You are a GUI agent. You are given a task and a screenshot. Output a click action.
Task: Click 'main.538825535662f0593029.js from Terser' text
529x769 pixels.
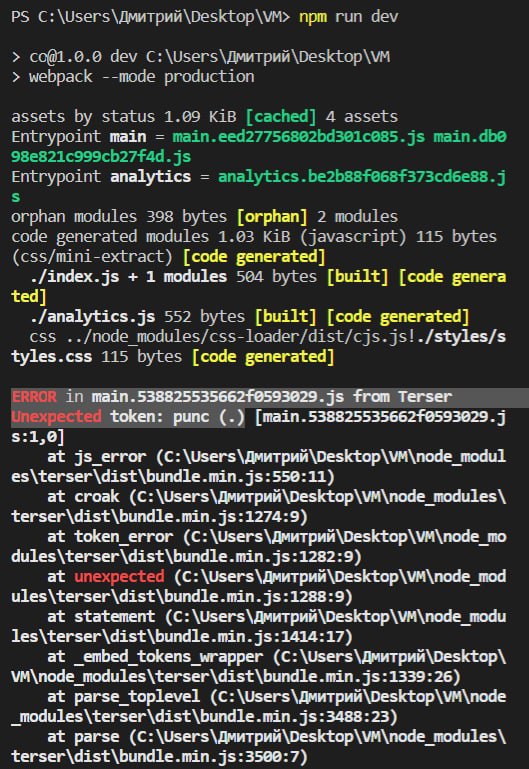[272, 396]
